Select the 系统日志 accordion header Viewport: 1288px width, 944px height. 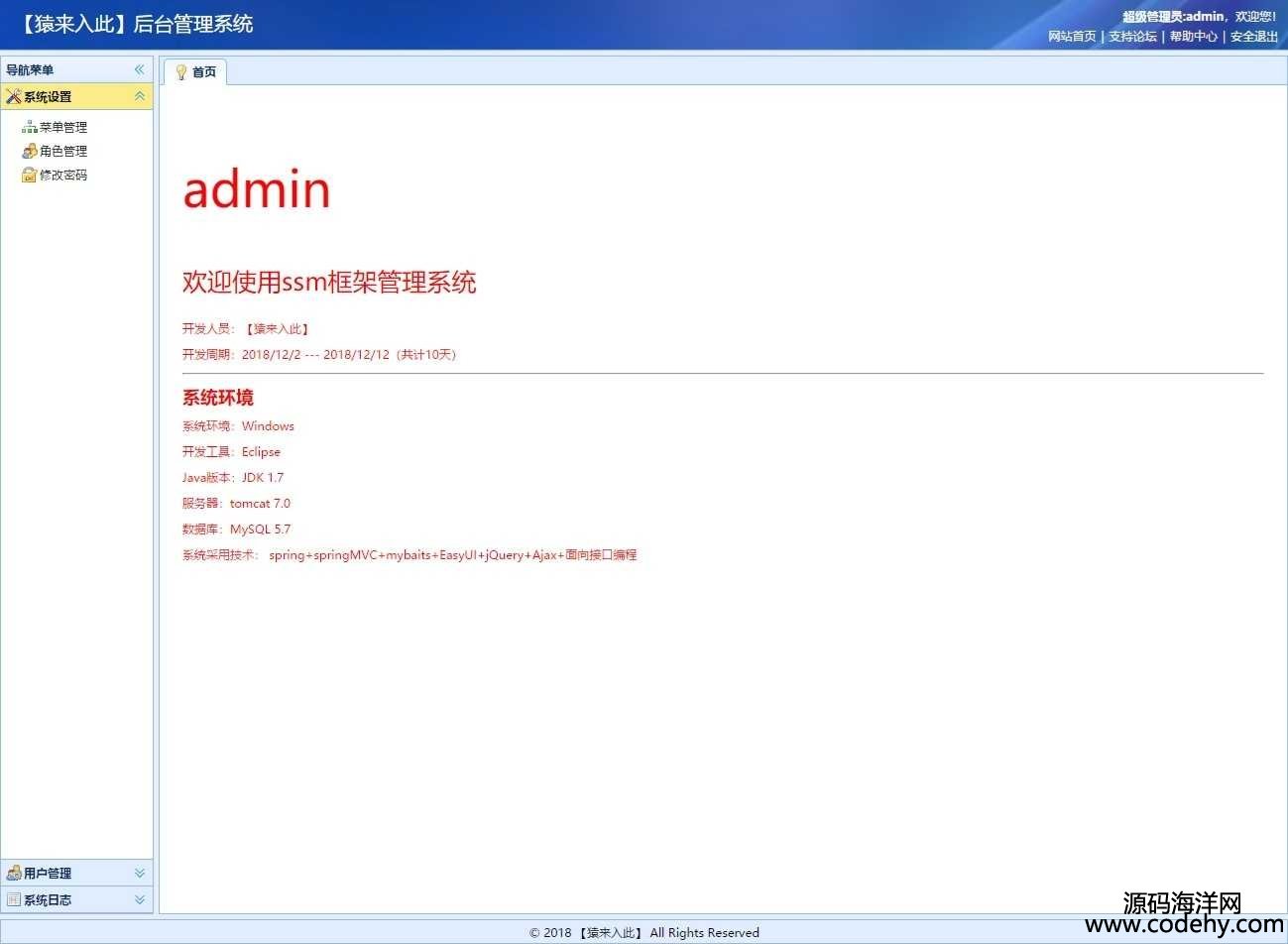tap(76, 899)
